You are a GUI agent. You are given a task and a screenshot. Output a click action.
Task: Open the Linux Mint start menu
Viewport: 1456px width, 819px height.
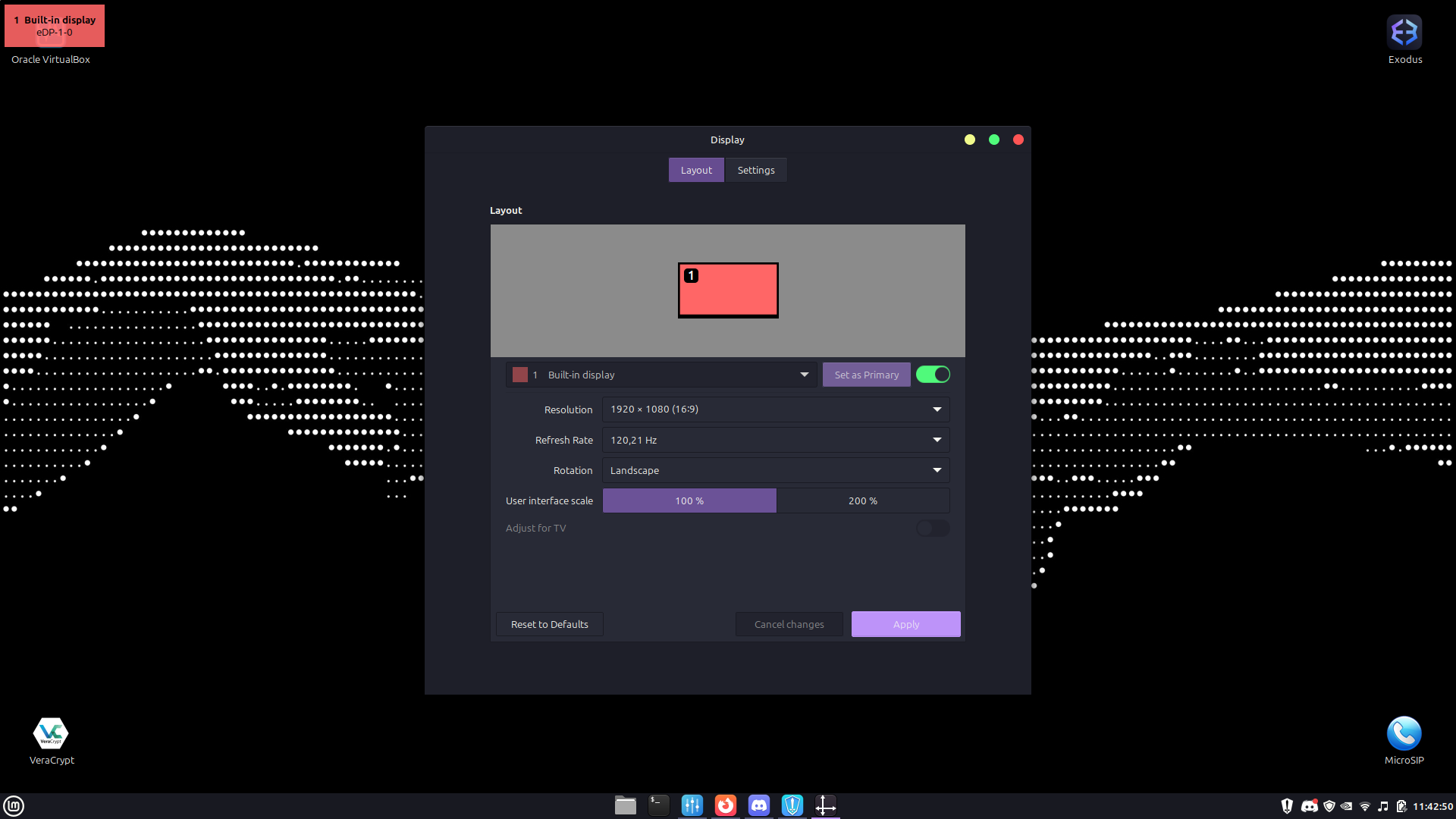[14, 805]
